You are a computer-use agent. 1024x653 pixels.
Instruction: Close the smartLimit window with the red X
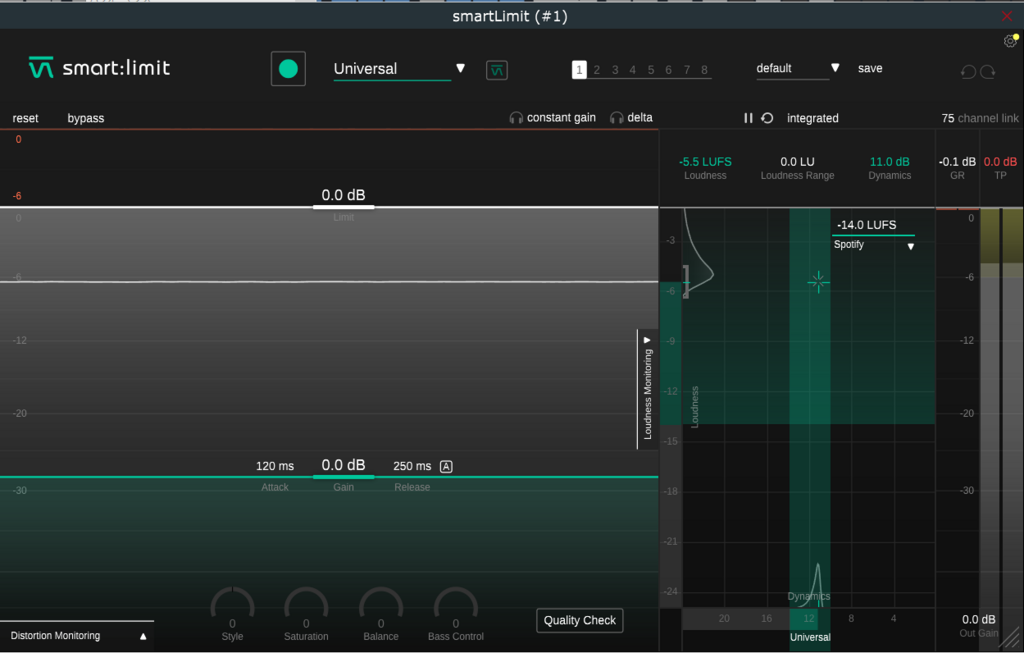click(x=1006, y=16)
